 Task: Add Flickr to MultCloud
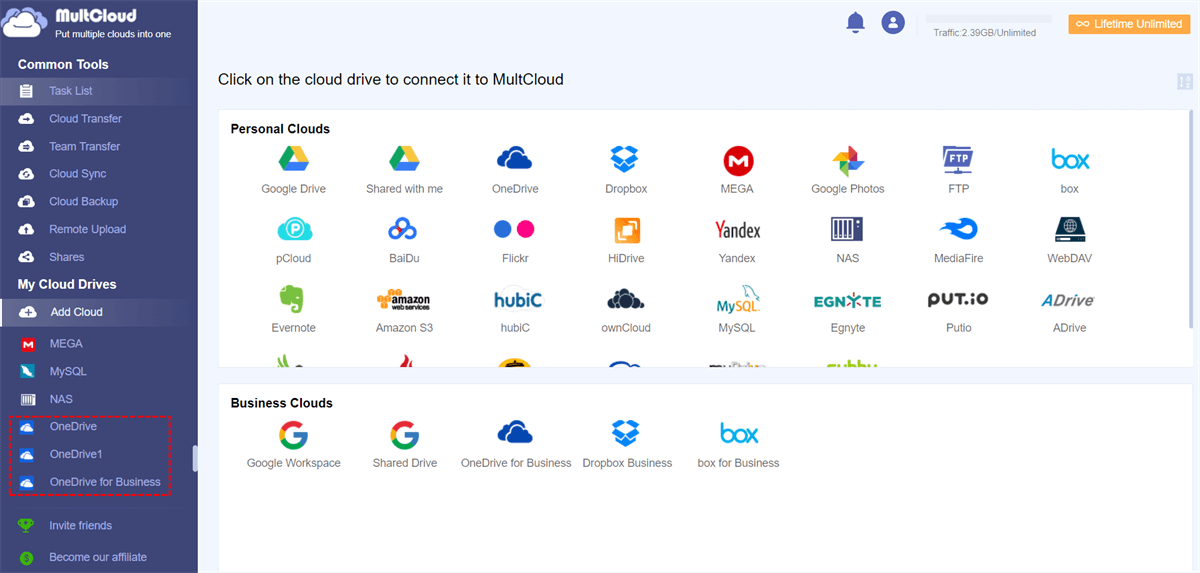click(515, 239)
